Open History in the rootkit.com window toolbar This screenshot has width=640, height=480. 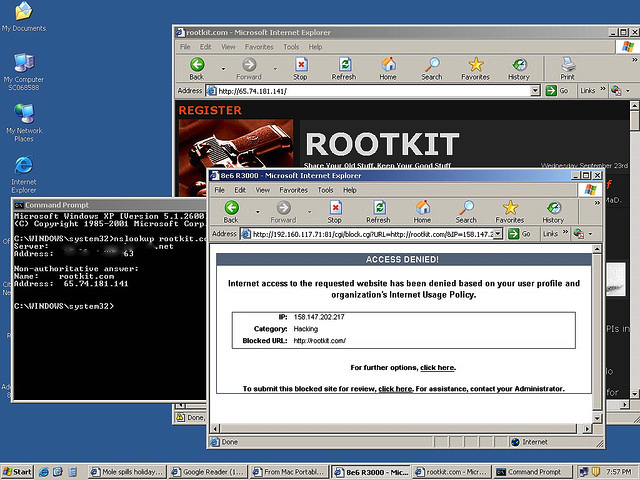coord(519,69)
